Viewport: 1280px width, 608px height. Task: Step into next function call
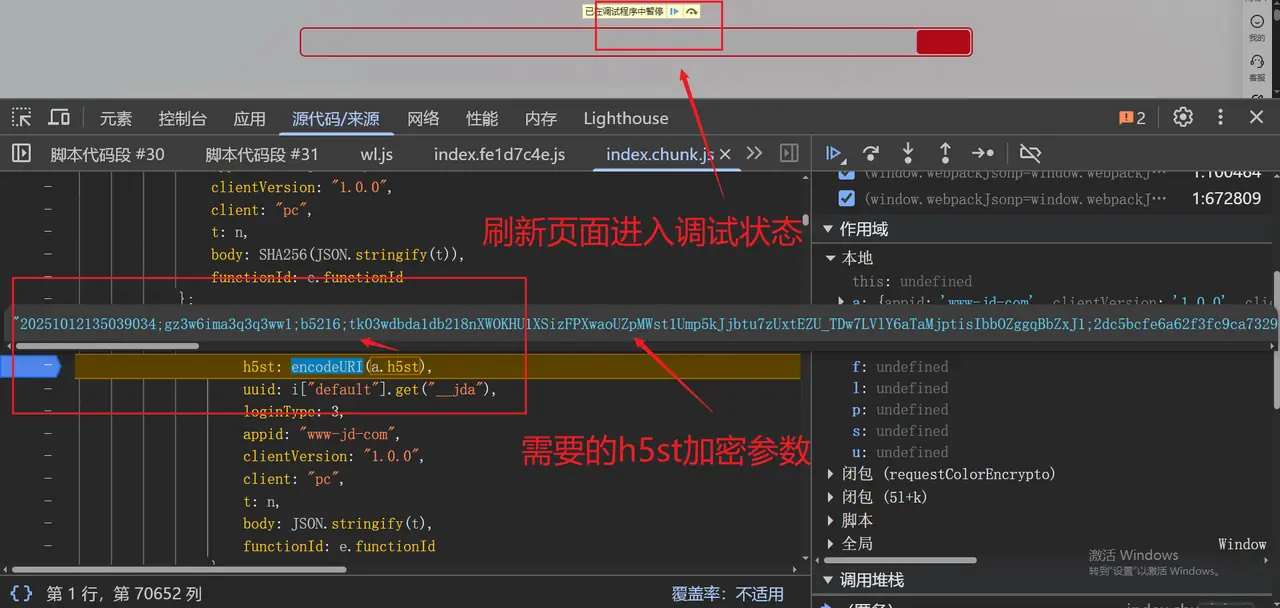coord(908,153)
